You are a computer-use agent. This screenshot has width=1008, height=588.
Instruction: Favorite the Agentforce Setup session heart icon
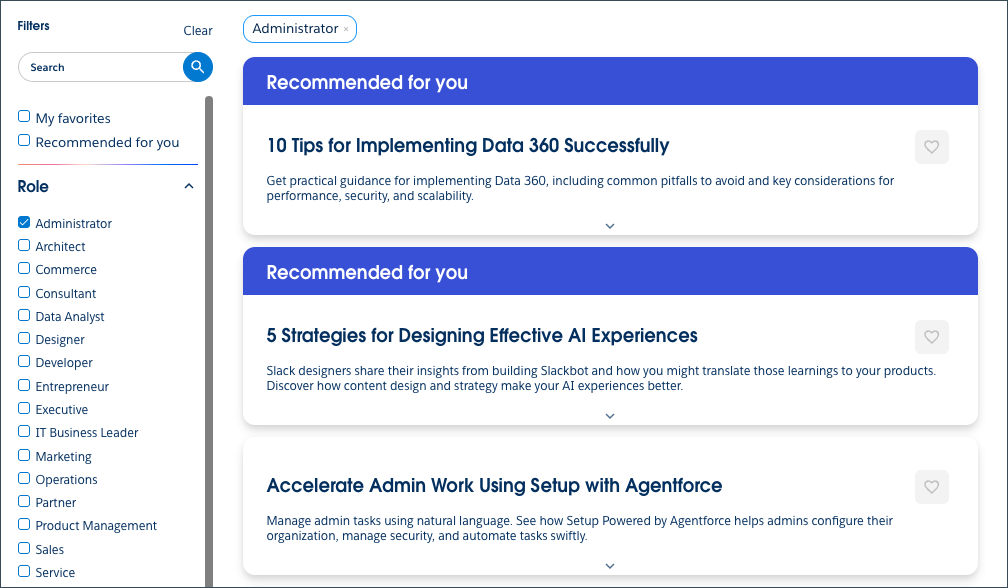pos(931,487)
